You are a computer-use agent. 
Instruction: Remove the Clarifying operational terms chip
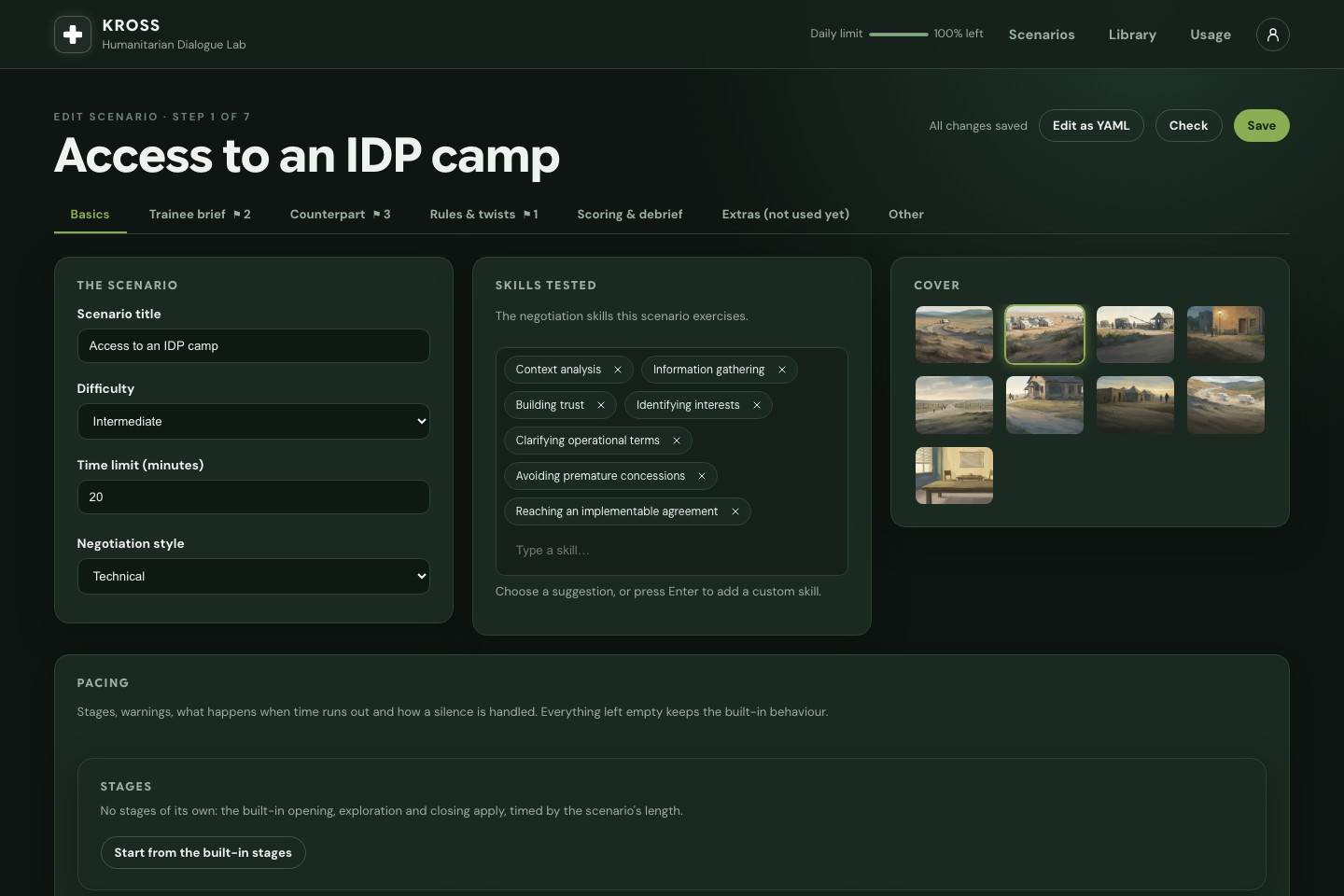[x=677, y=441]
